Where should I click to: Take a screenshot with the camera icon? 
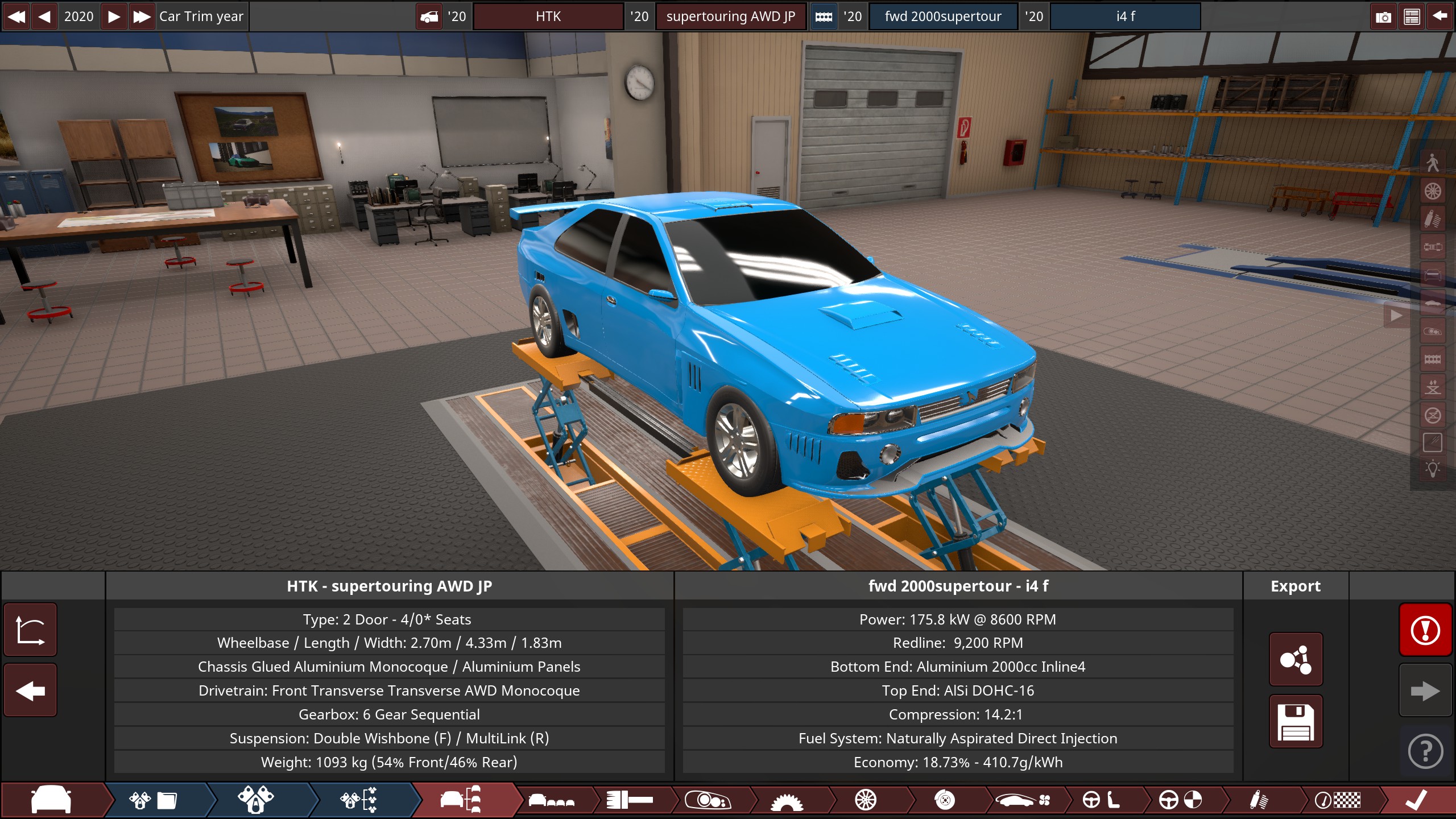1383,17
